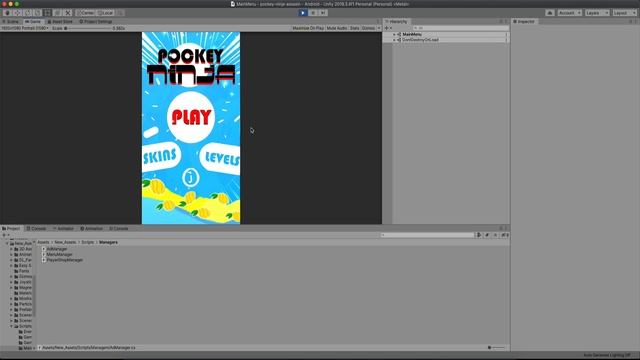Open Project panel create plus menu
Viewport: 640px width, 360px height.
[x=5, y=235]
